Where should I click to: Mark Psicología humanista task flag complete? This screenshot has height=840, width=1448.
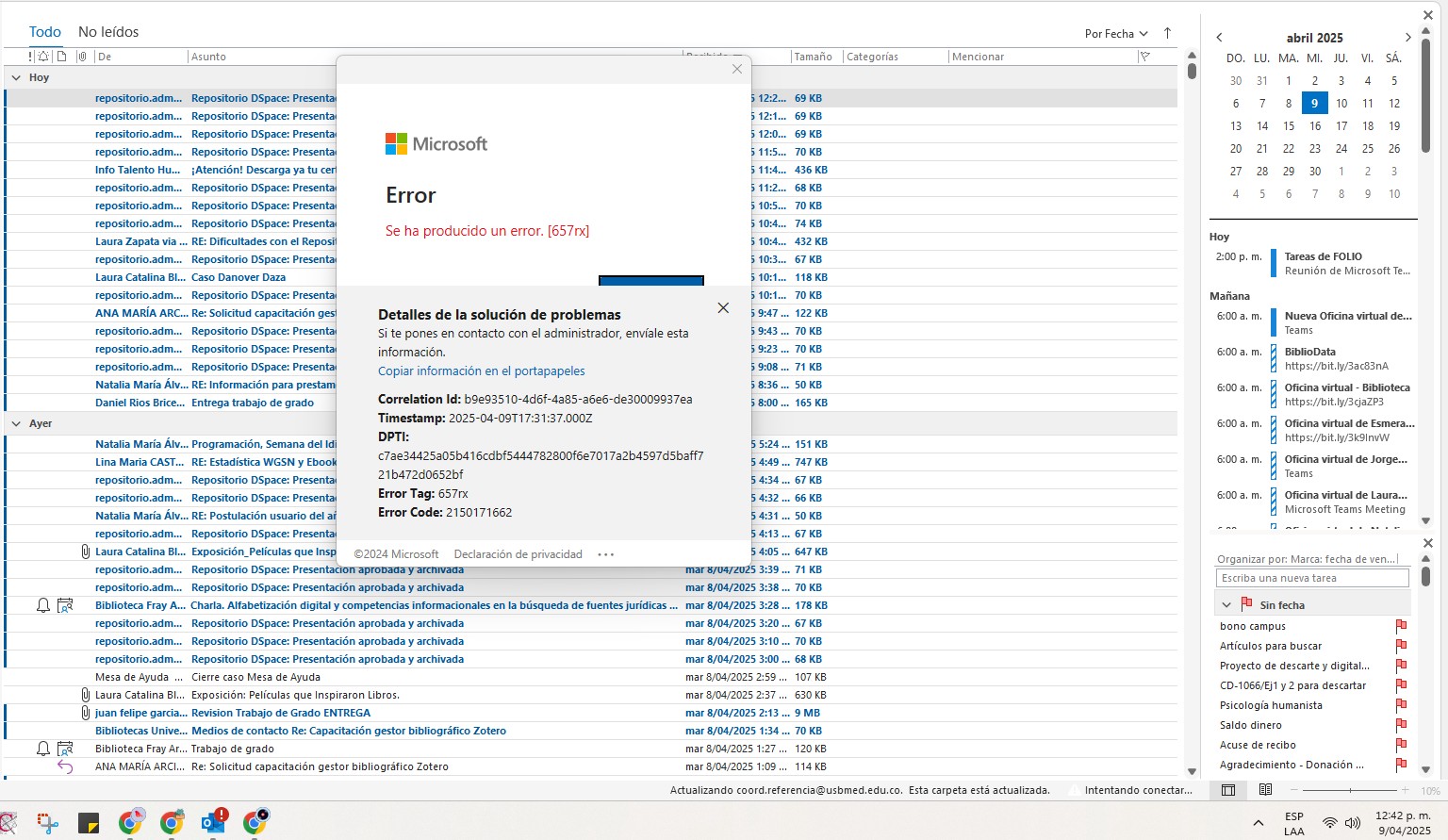pyautogui.click(x=1401, y=705)
